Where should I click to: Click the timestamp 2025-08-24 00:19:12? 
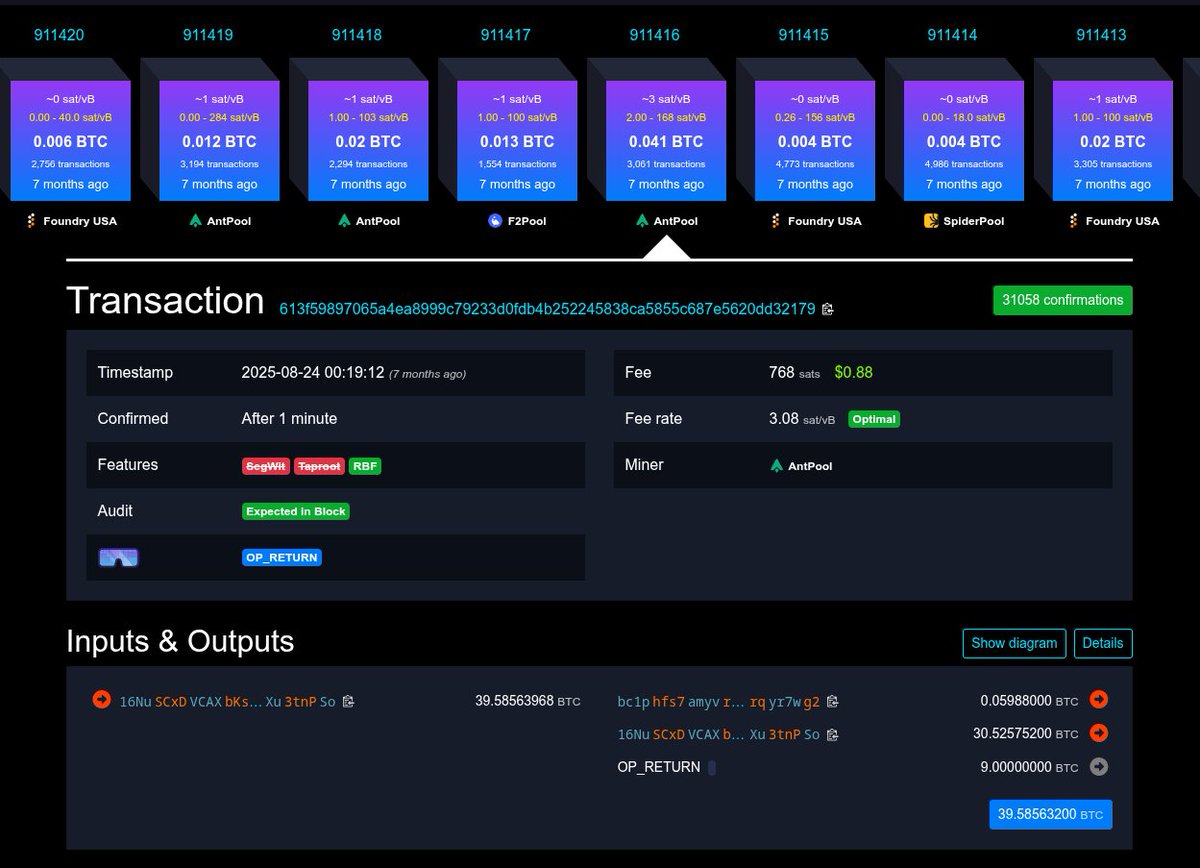click(313, 372)
